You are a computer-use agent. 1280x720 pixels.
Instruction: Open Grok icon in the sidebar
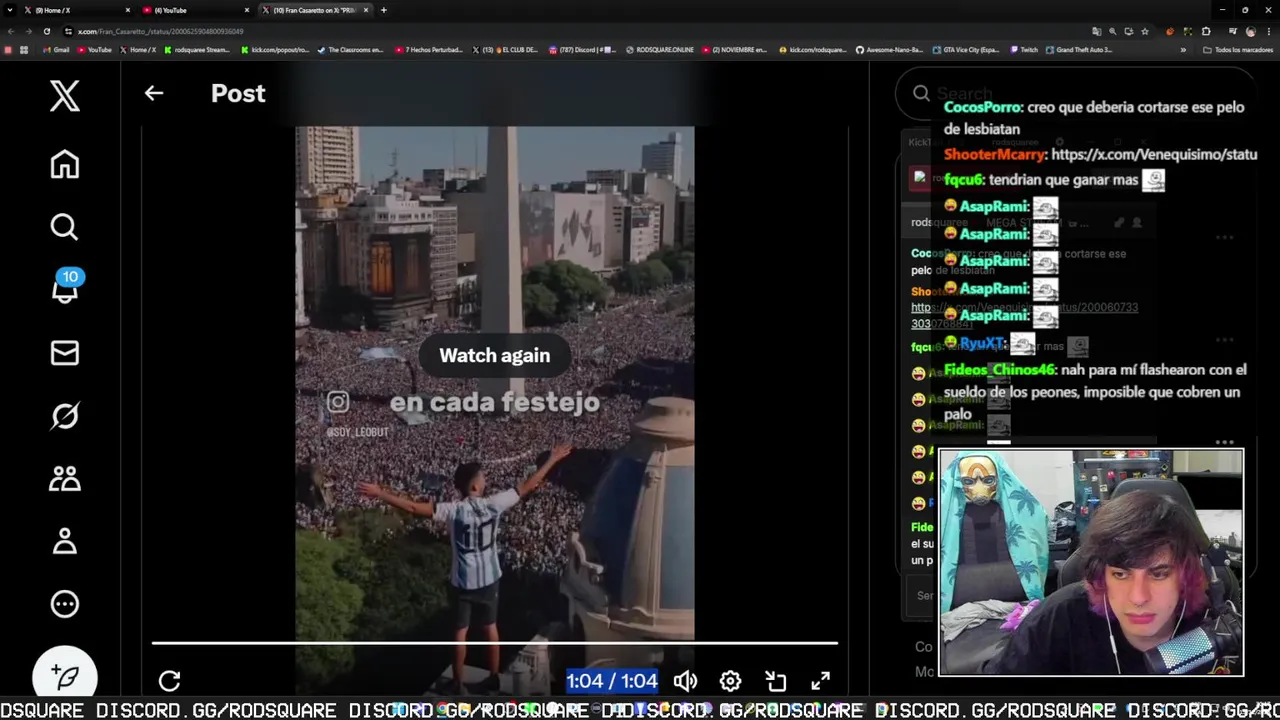(65, 416)
